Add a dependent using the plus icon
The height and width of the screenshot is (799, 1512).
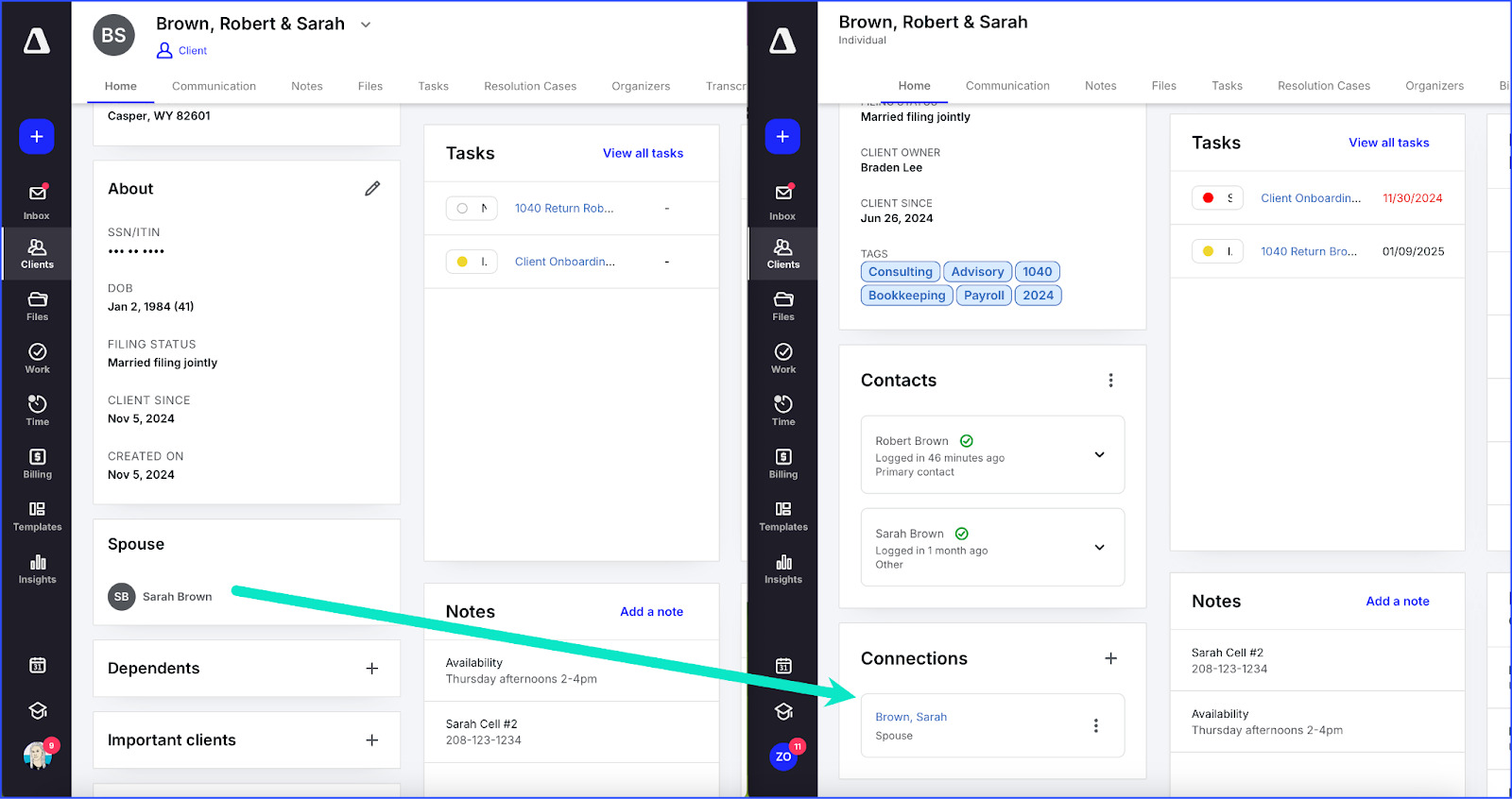[x=371, y=669]
